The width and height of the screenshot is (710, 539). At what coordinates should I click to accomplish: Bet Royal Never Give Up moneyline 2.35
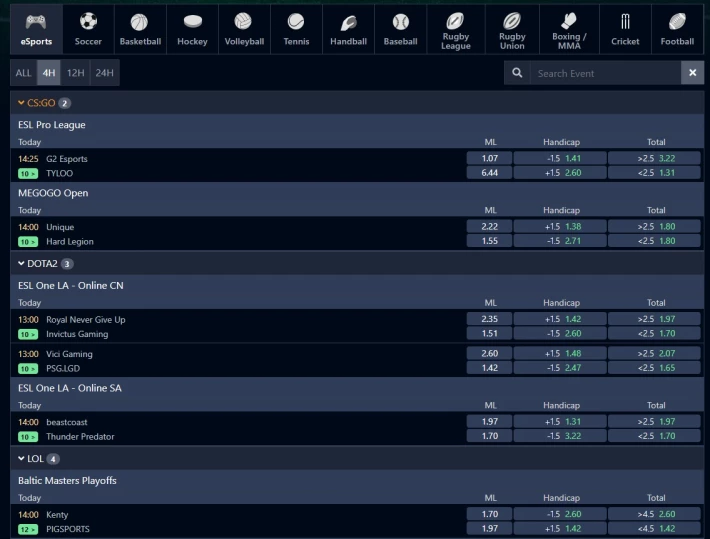click(489, 319)
